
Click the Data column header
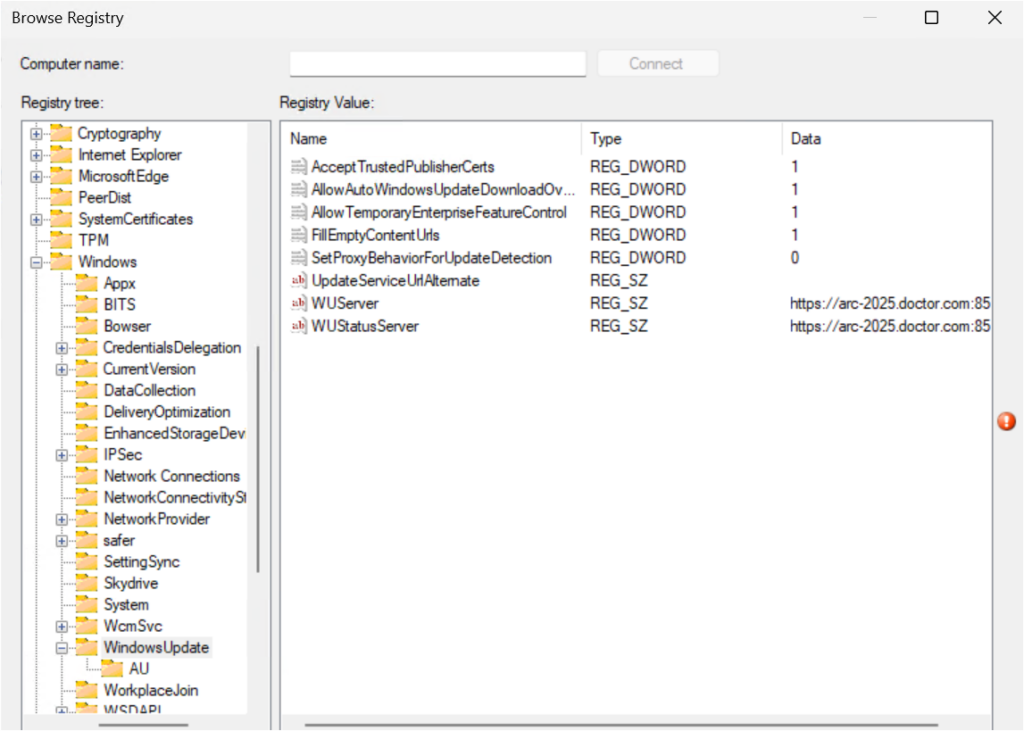[x=885, y=139]
